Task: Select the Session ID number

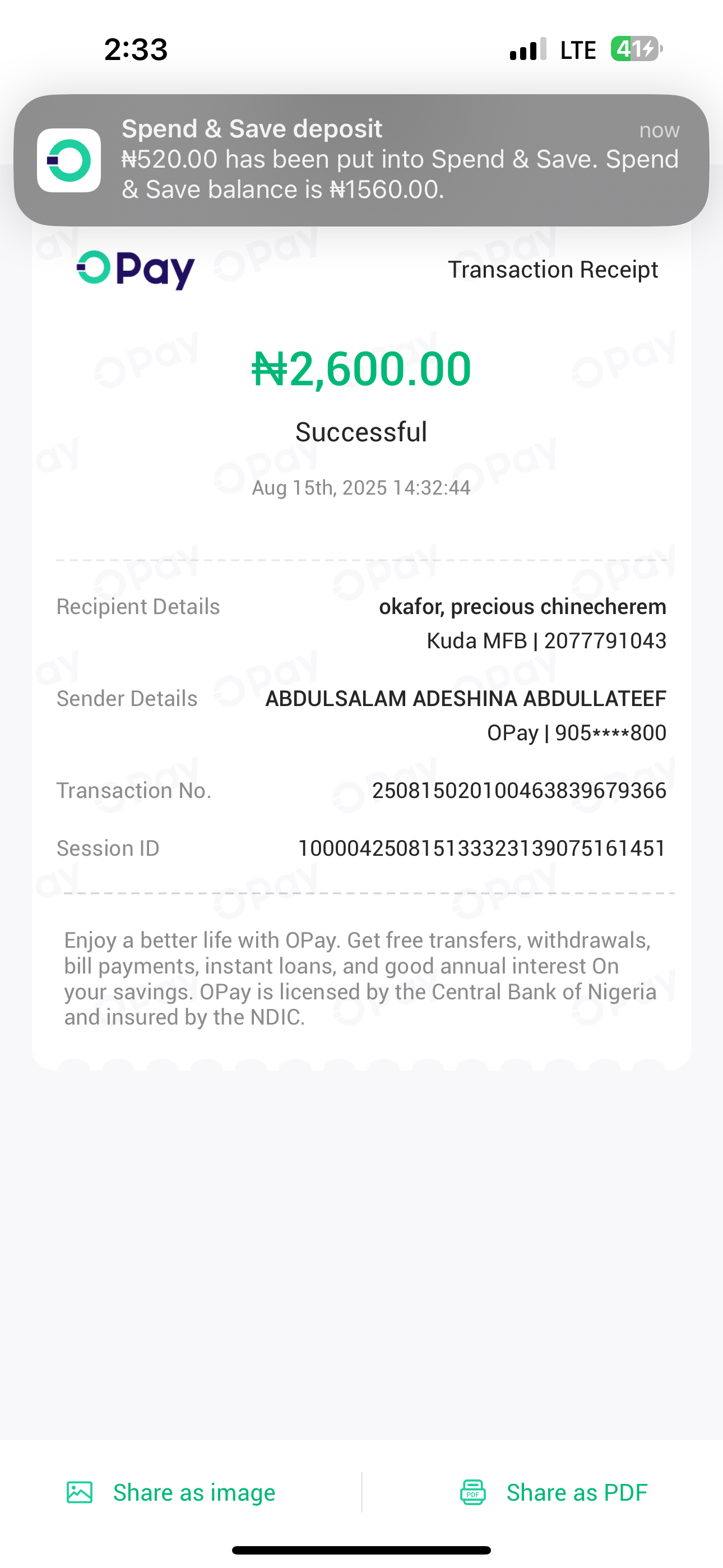Action: pyautogui.click(x=481, y=848)
